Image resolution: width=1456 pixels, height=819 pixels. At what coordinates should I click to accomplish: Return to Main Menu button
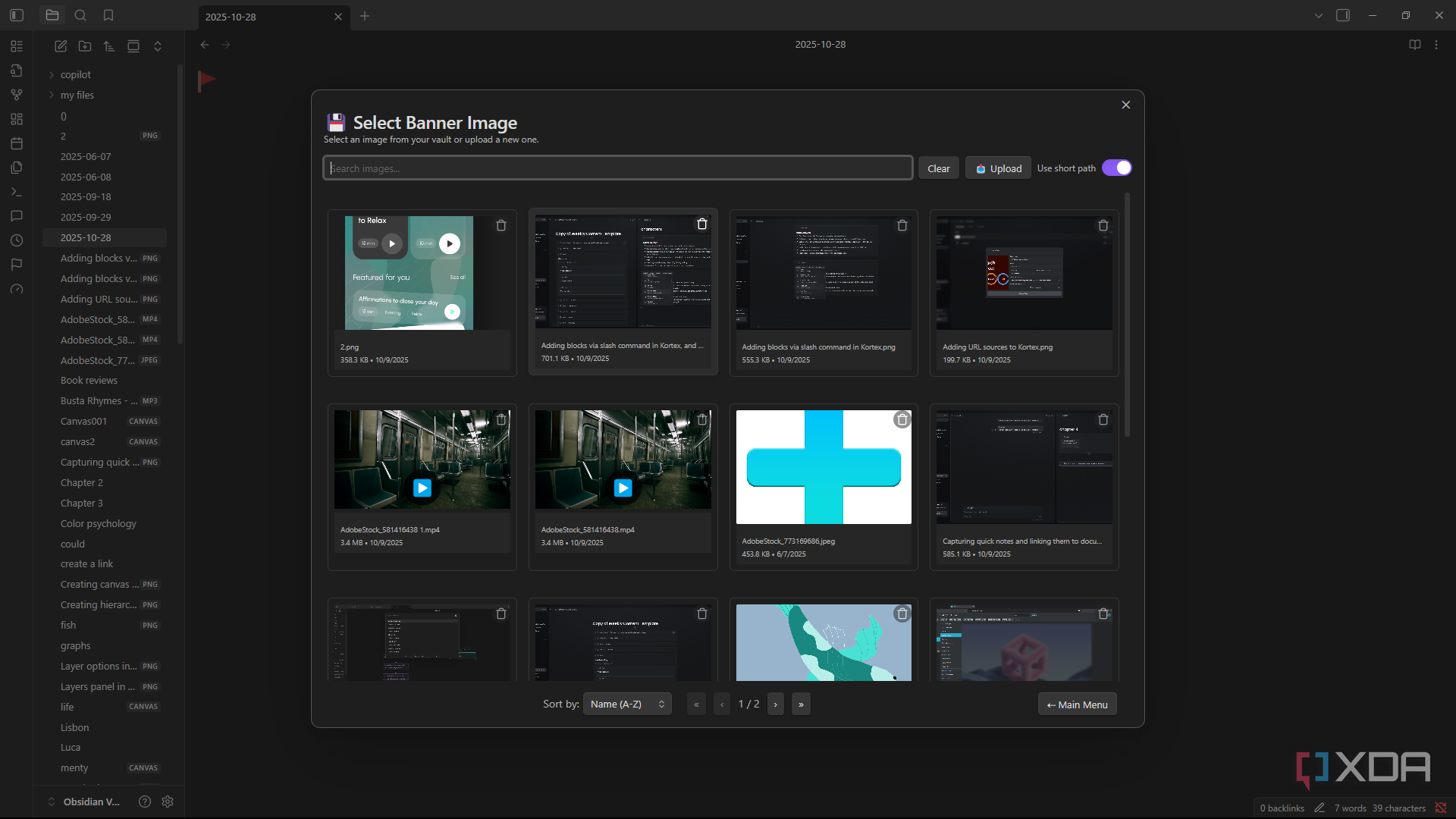tap(1077, 704)
